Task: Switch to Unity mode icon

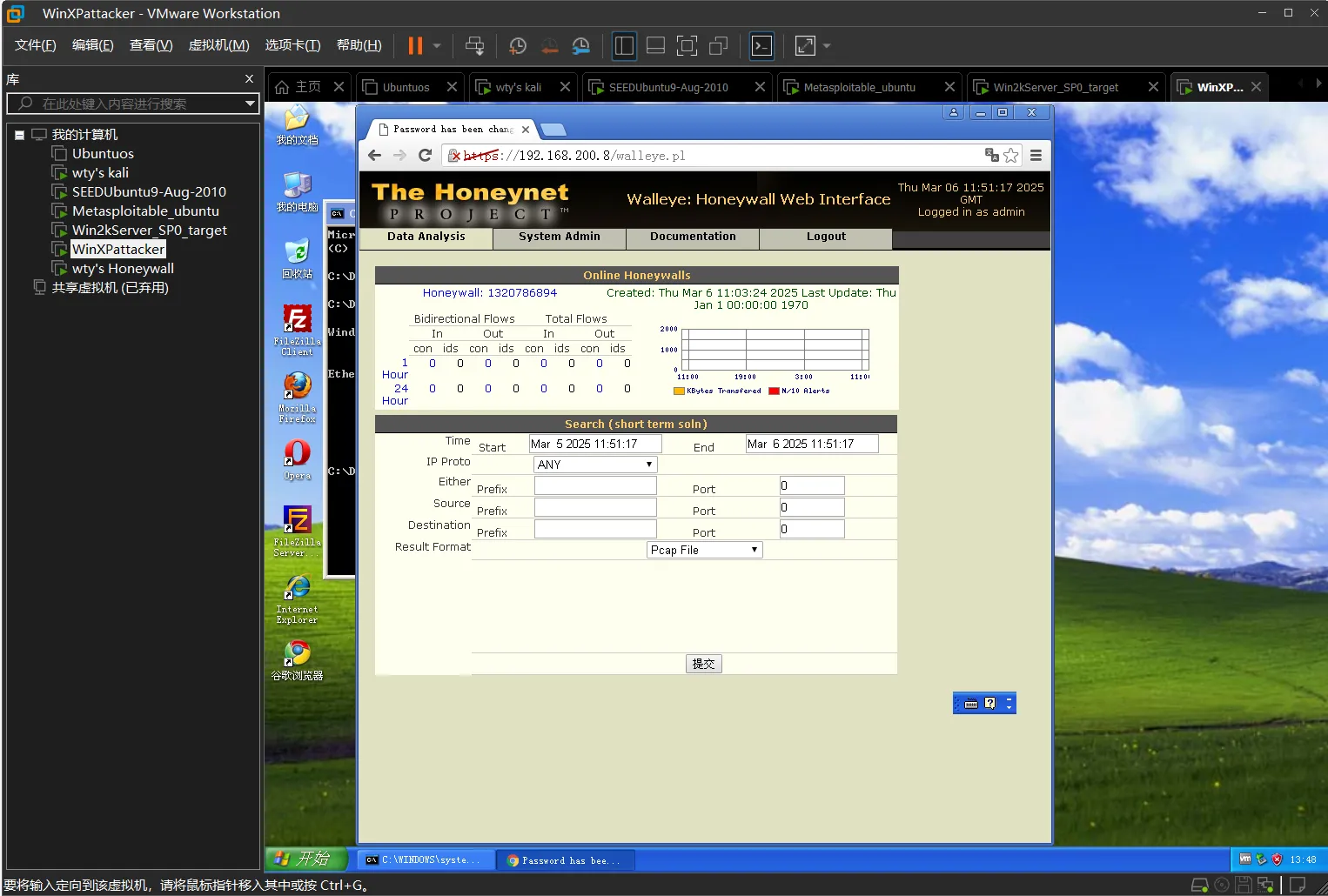Action: [718, 45]
